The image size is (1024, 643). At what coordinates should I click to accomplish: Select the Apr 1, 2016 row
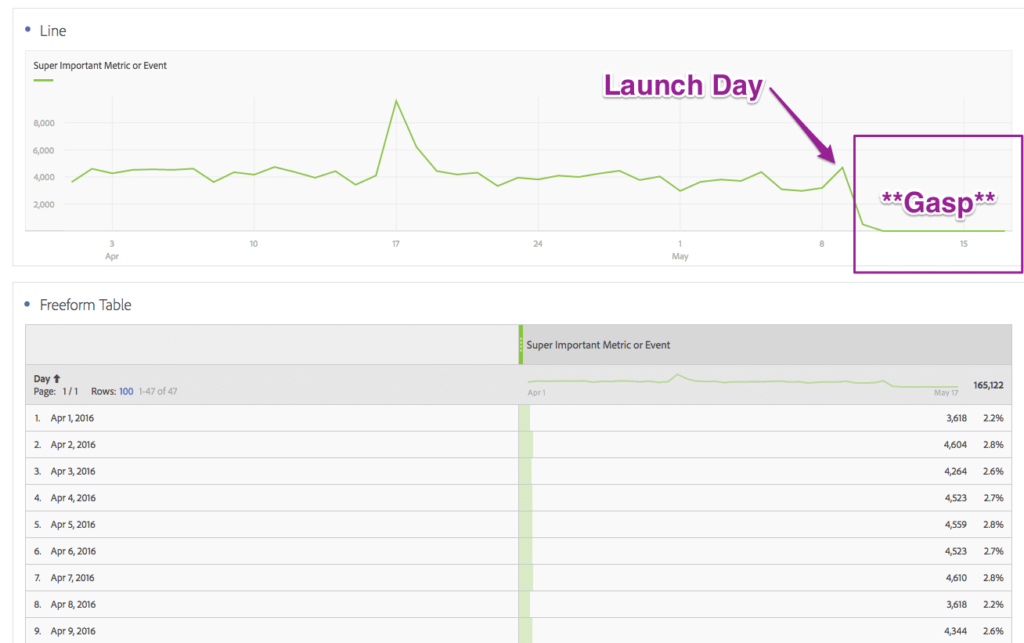[73, 418]
